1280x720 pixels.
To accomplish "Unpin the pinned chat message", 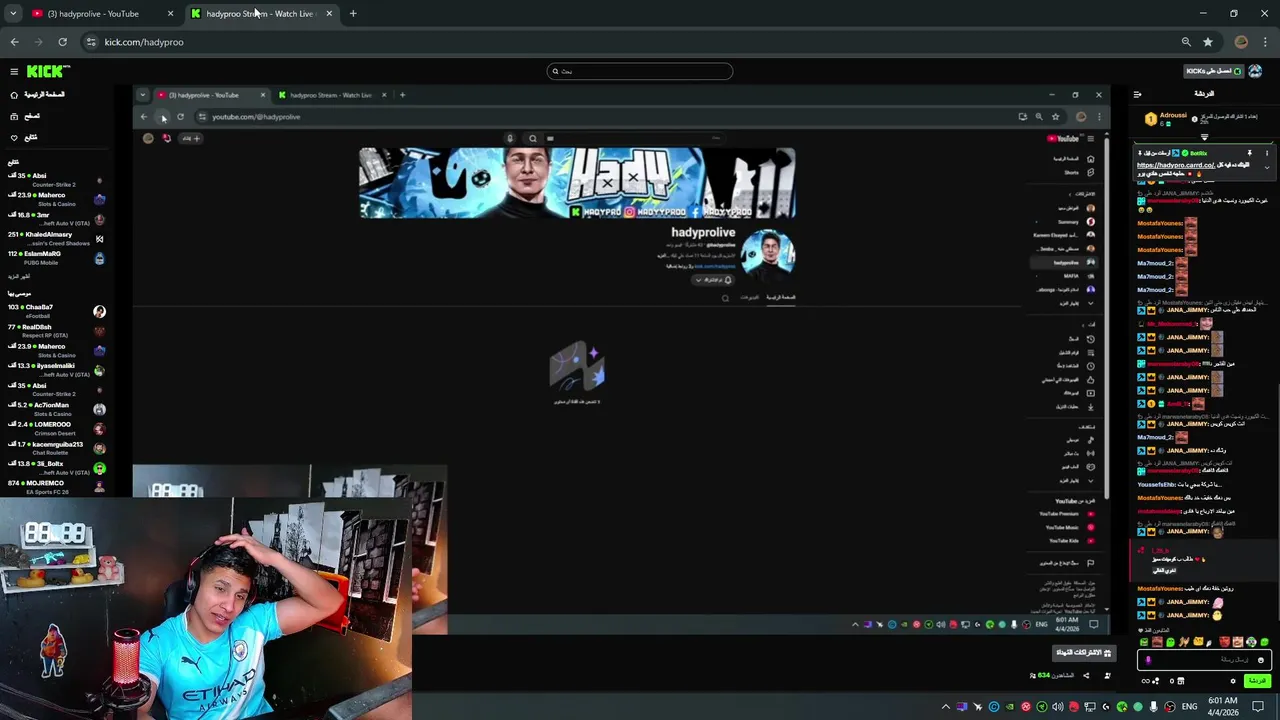I will [x=1249, y=153].
